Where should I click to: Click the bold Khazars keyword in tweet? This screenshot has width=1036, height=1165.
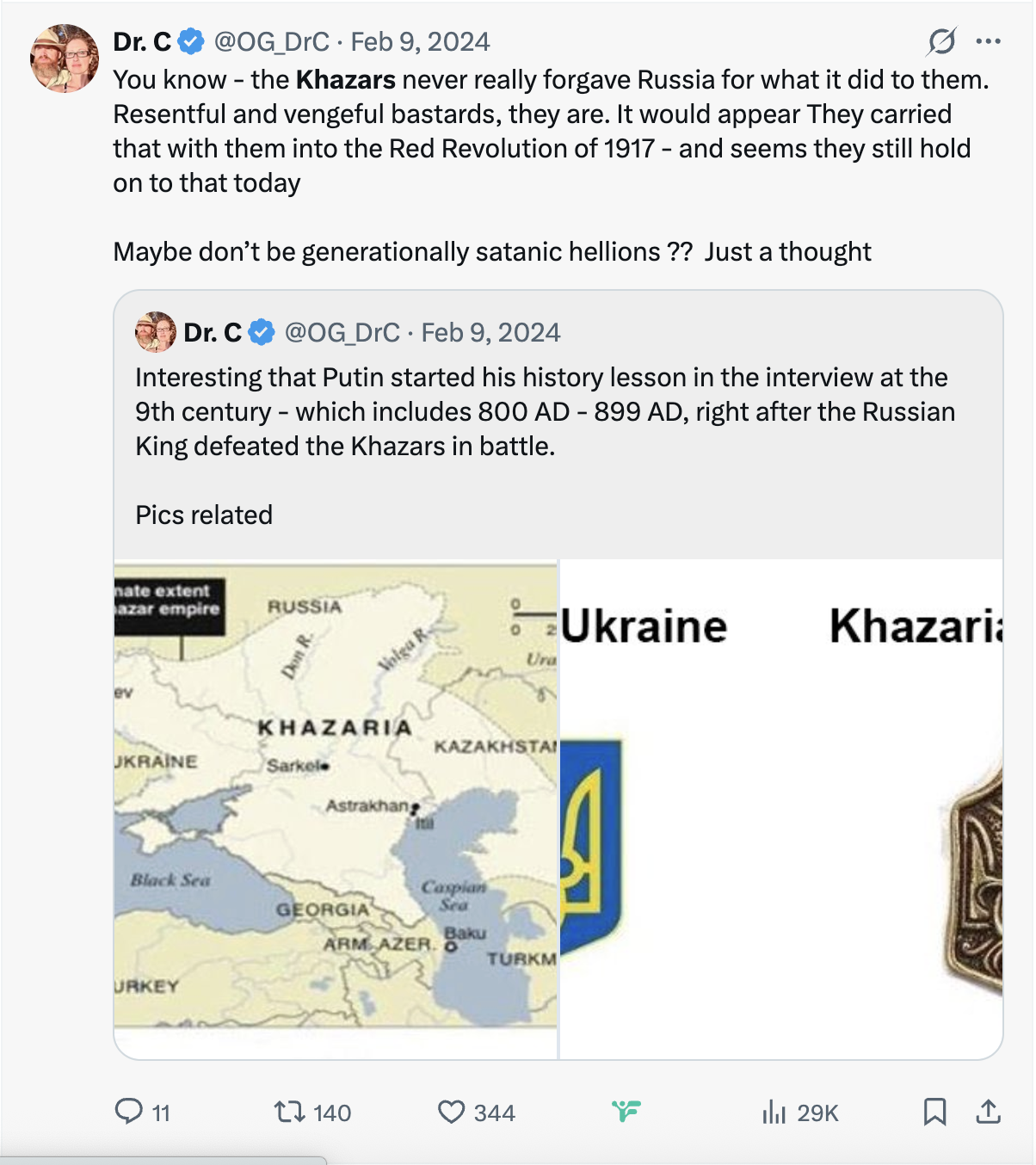coord(345,80)
